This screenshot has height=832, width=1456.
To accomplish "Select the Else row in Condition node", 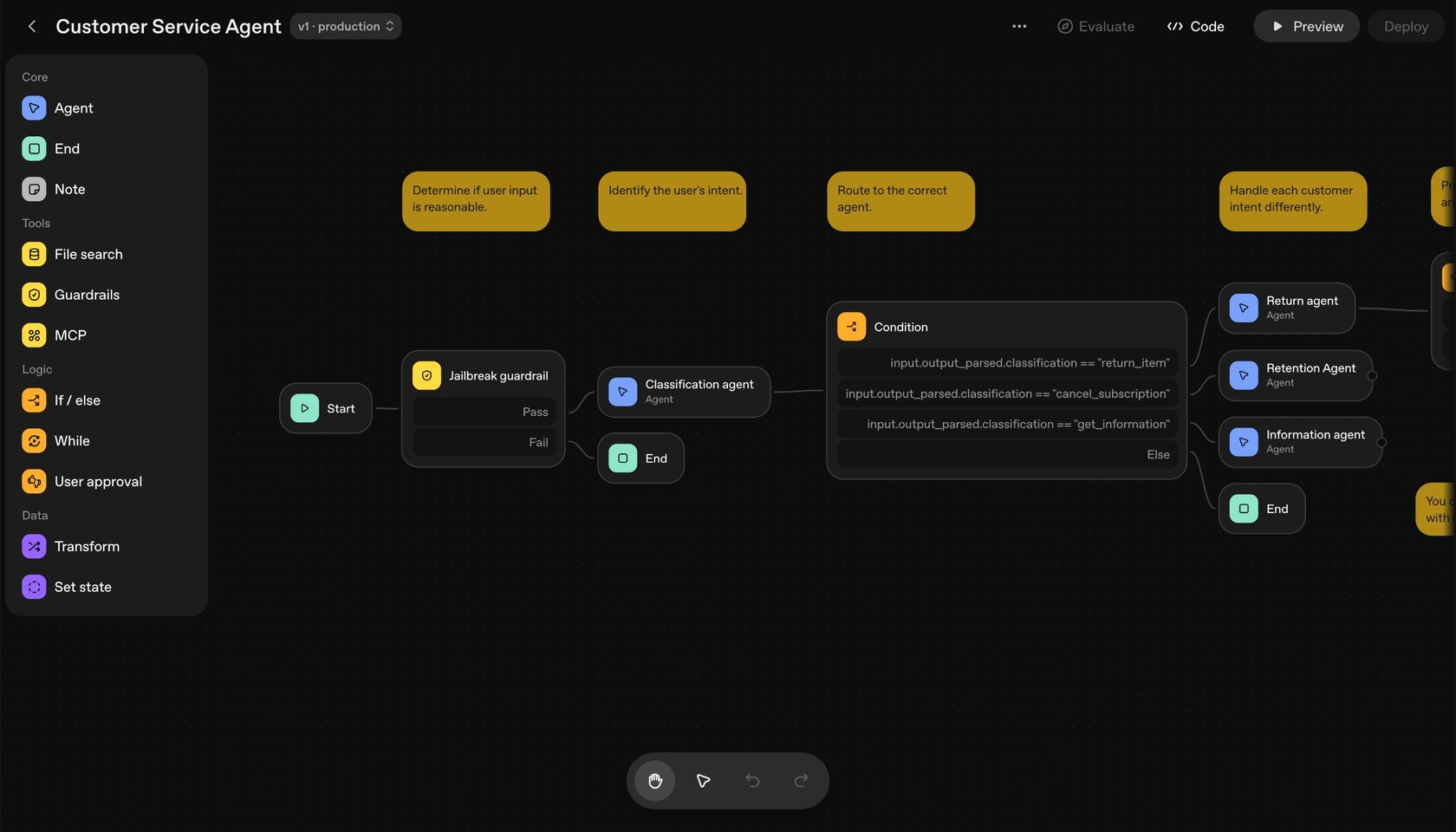I will (1007, 454).
